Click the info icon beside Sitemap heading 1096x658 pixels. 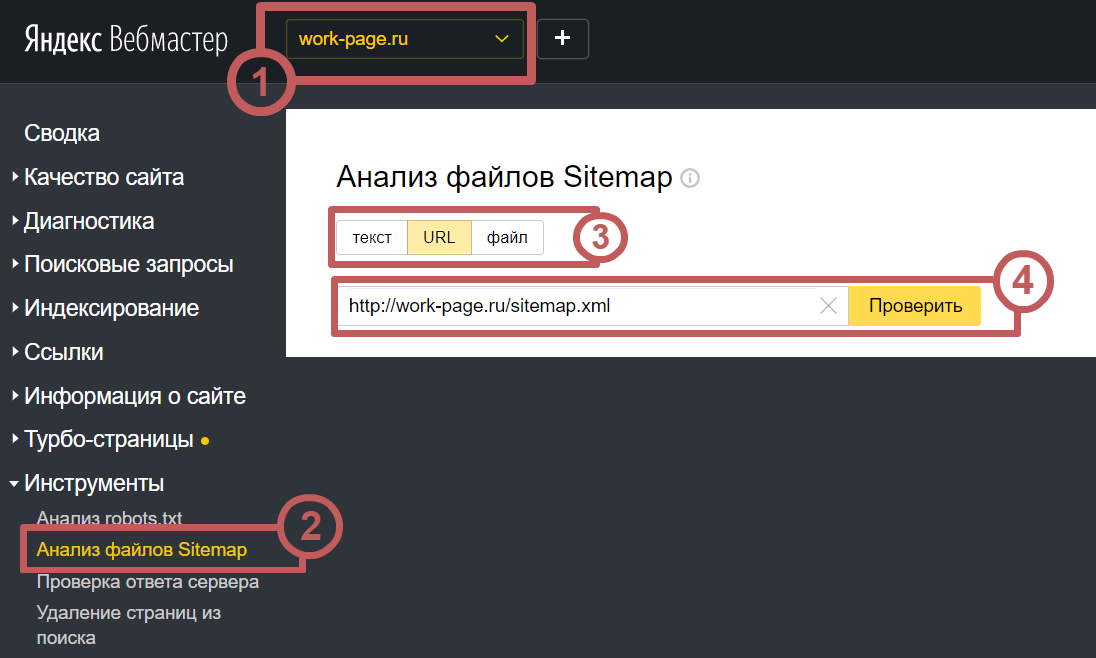pyautogui.click(x=690, y=178)
